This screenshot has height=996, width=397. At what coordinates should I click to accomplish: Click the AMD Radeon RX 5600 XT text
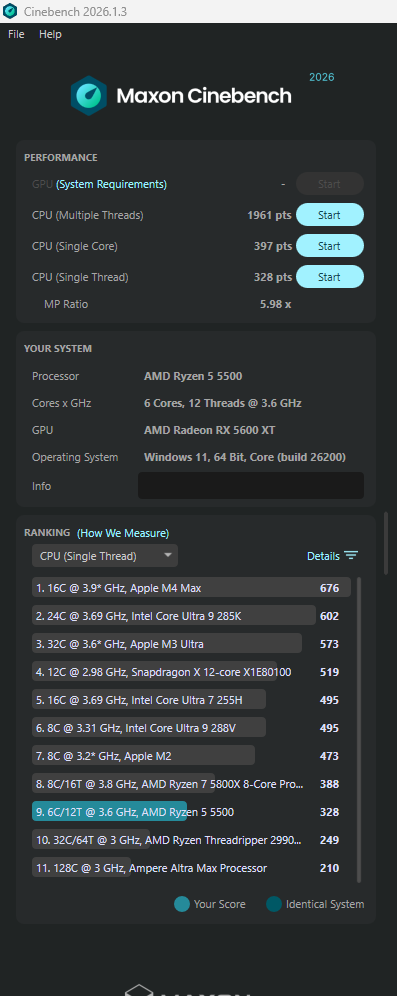pos(210,430)
